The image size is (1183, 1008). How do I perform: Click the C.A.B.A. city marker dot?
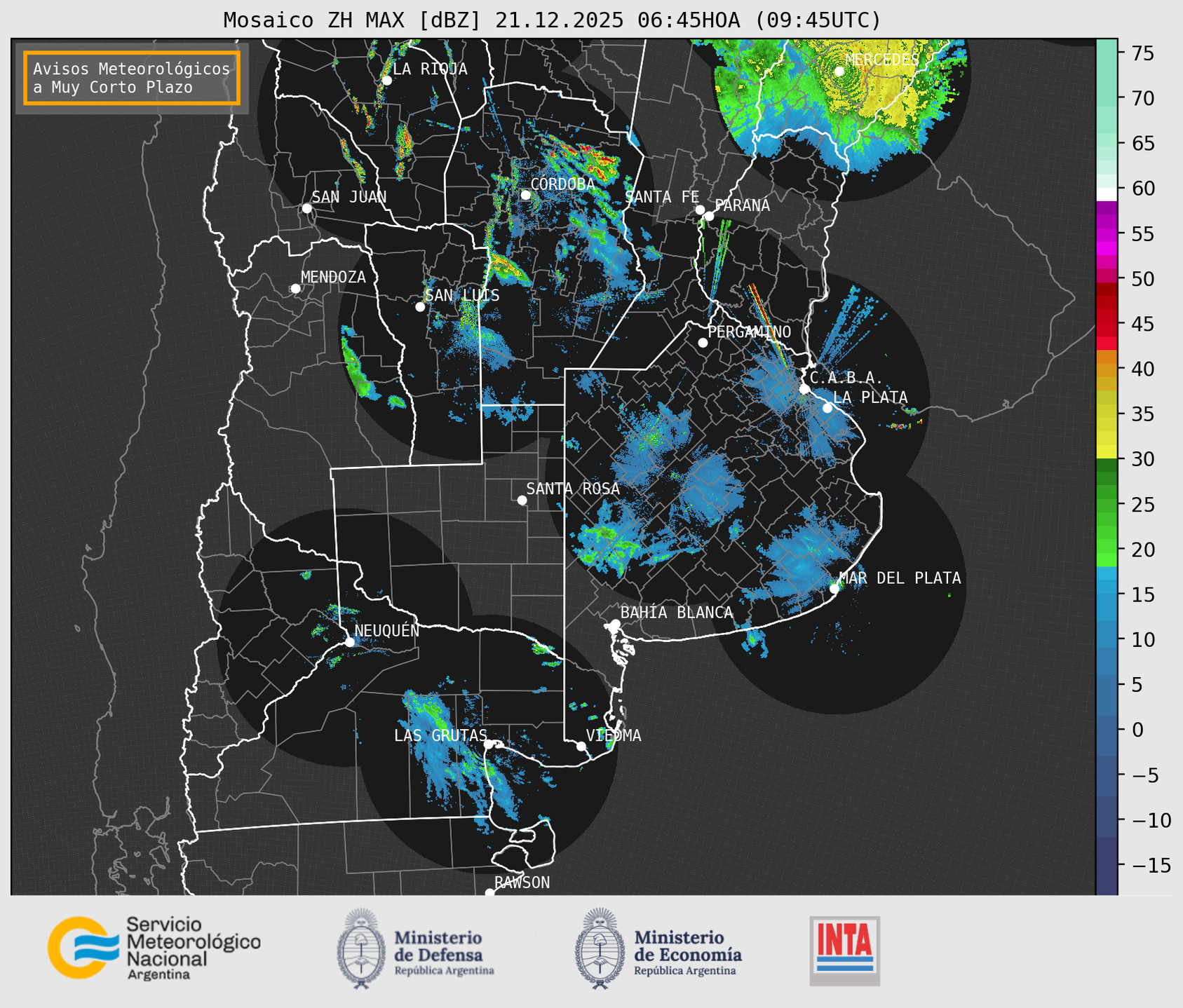point(804,389)
